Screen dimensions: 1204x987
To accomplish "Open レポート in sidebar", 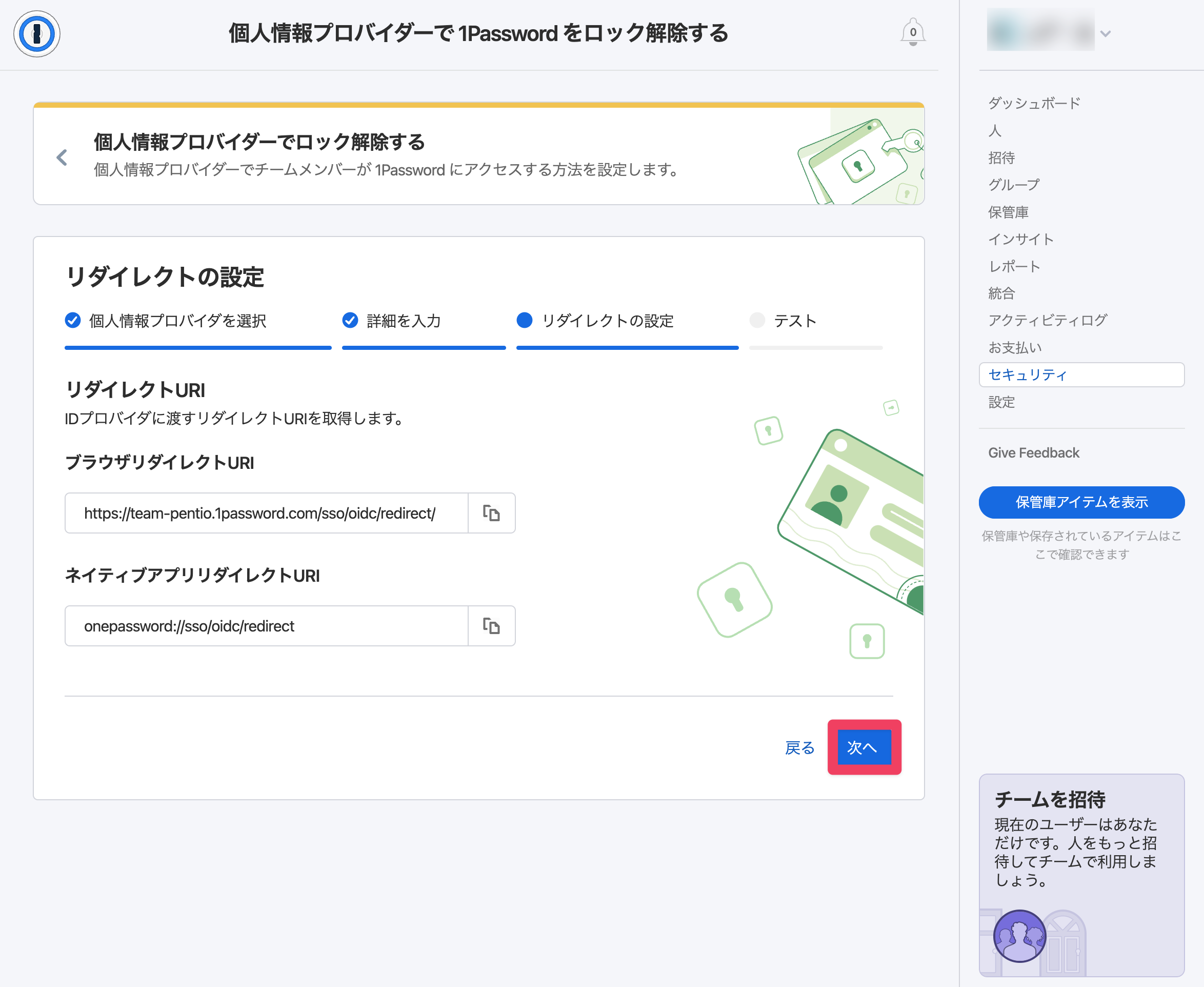I will click(x=1014, y=267).
